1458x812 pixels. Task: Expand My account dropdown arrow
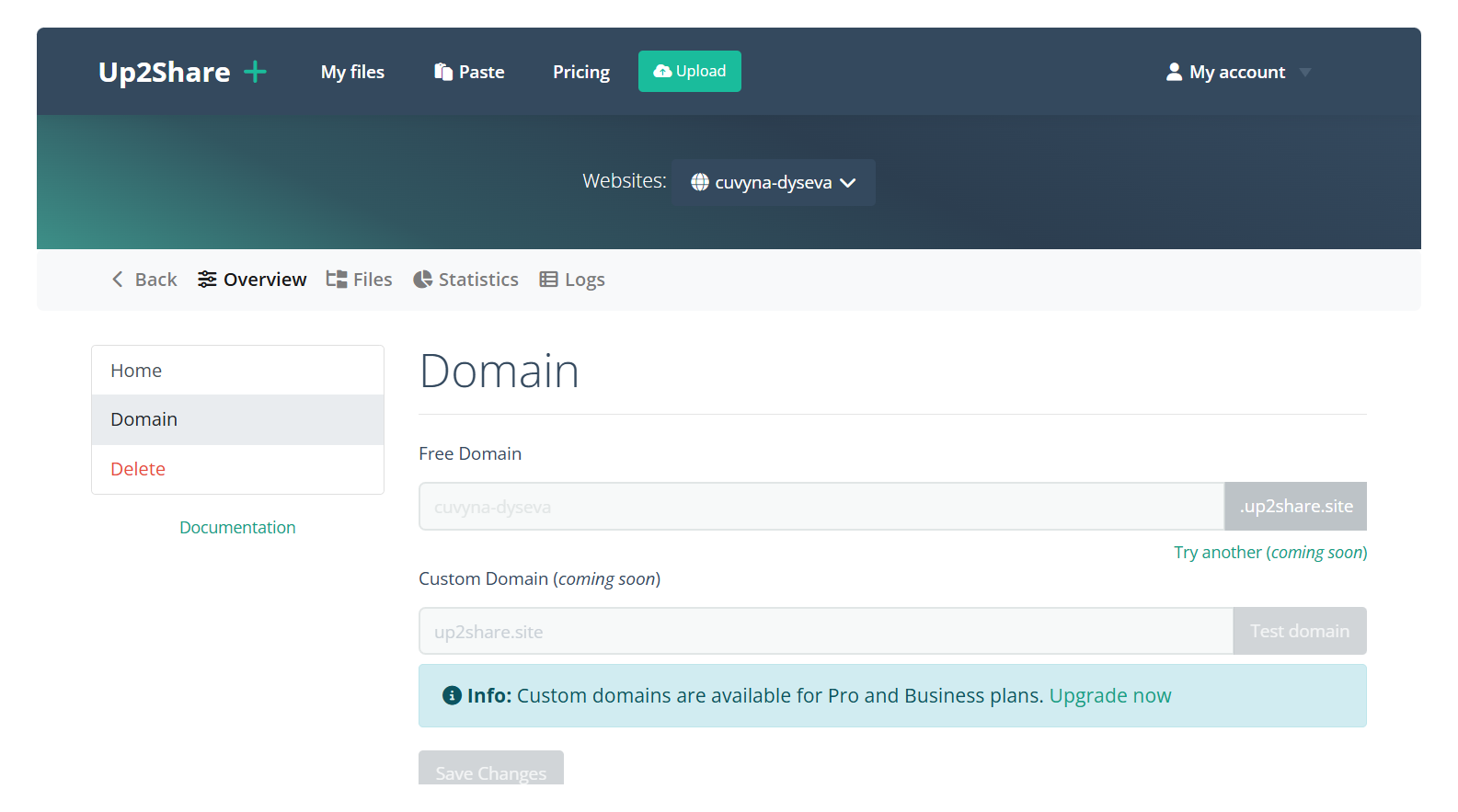pyautogui.click(x=1305, y=73)
